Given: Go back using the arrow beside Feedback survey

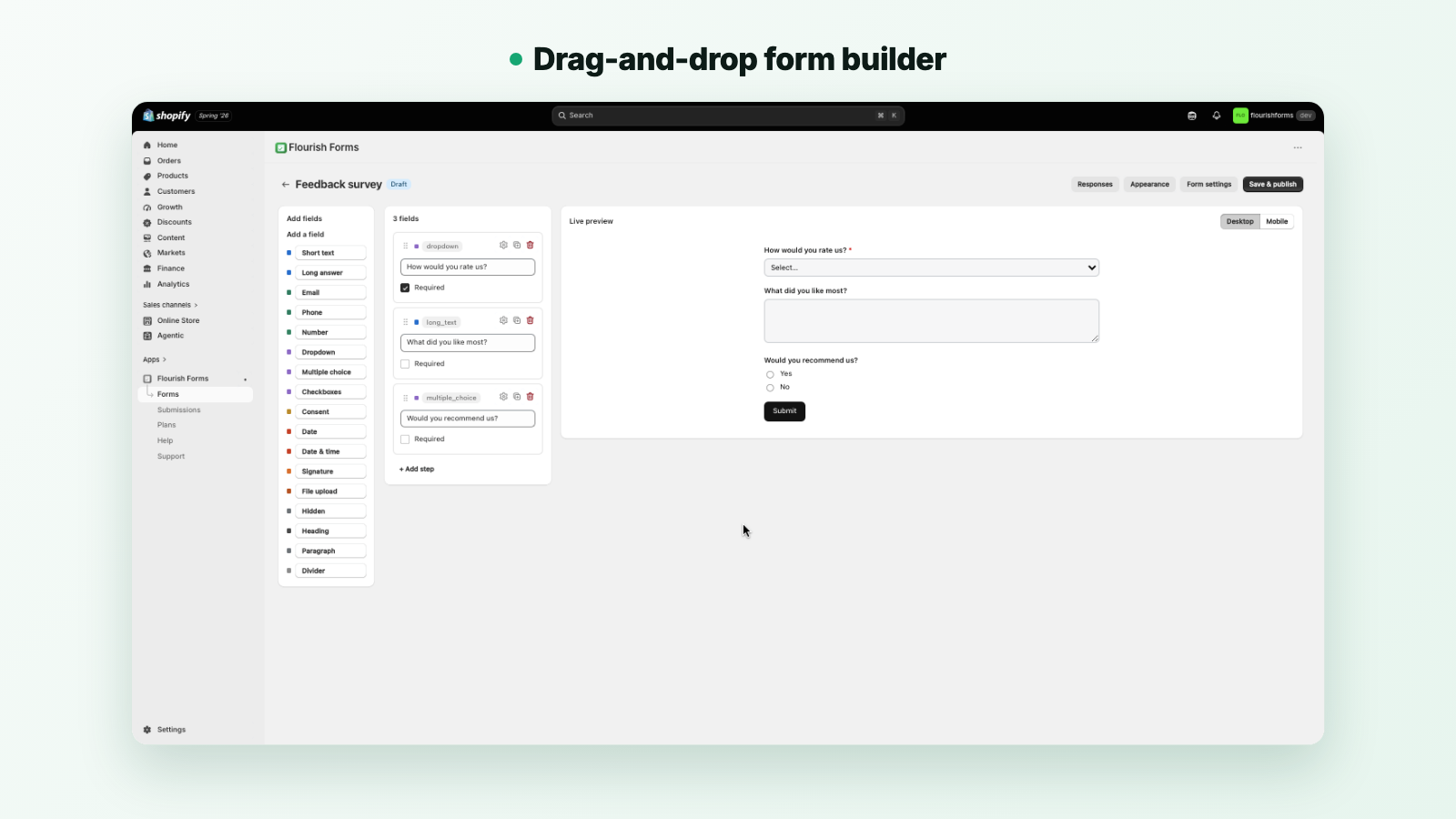Looking at the screenshot, I should coord(286,185).
